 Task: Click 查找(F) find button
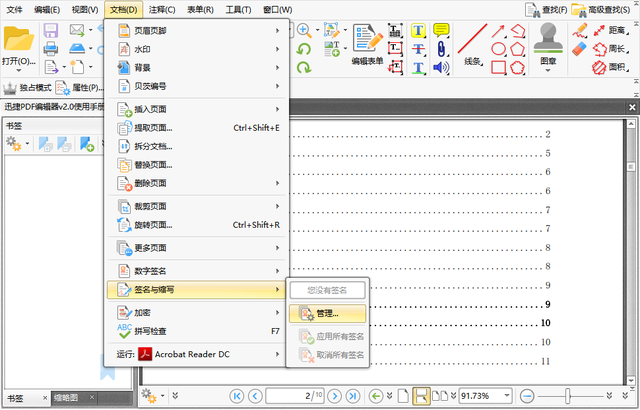546,10
